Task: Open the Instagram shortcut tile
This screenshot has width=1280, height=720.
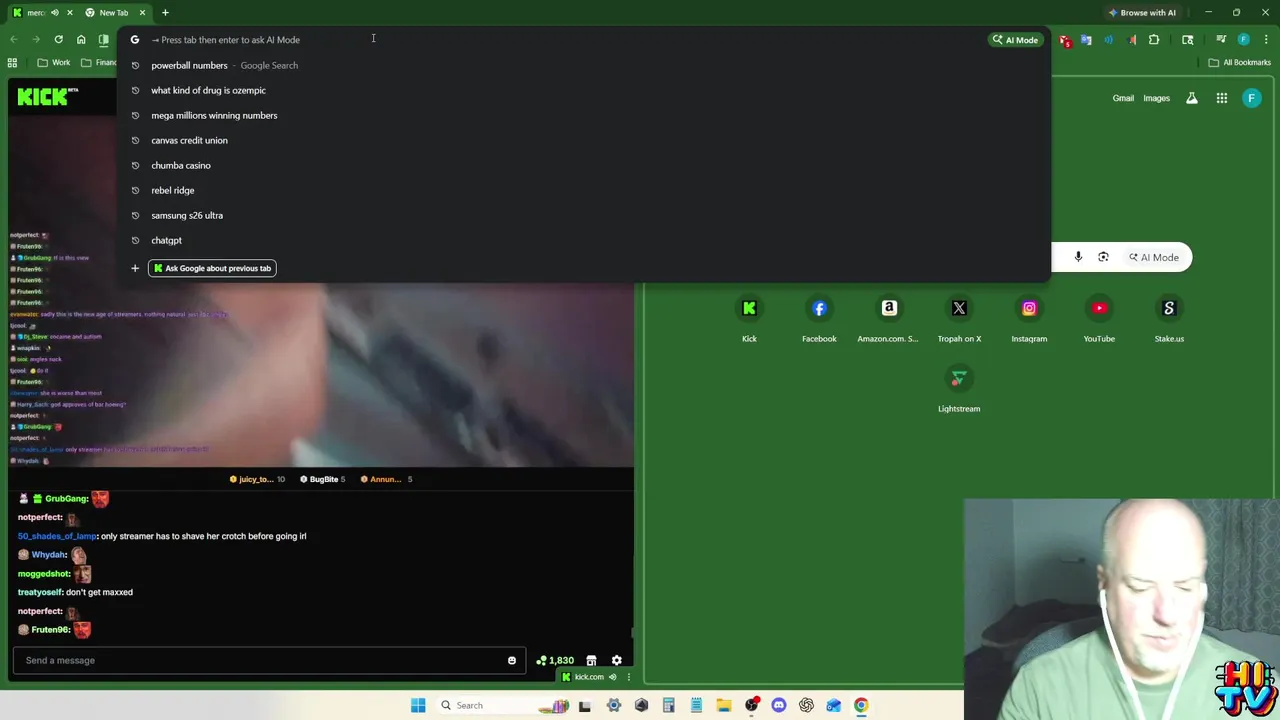Action: [1029, 319]
